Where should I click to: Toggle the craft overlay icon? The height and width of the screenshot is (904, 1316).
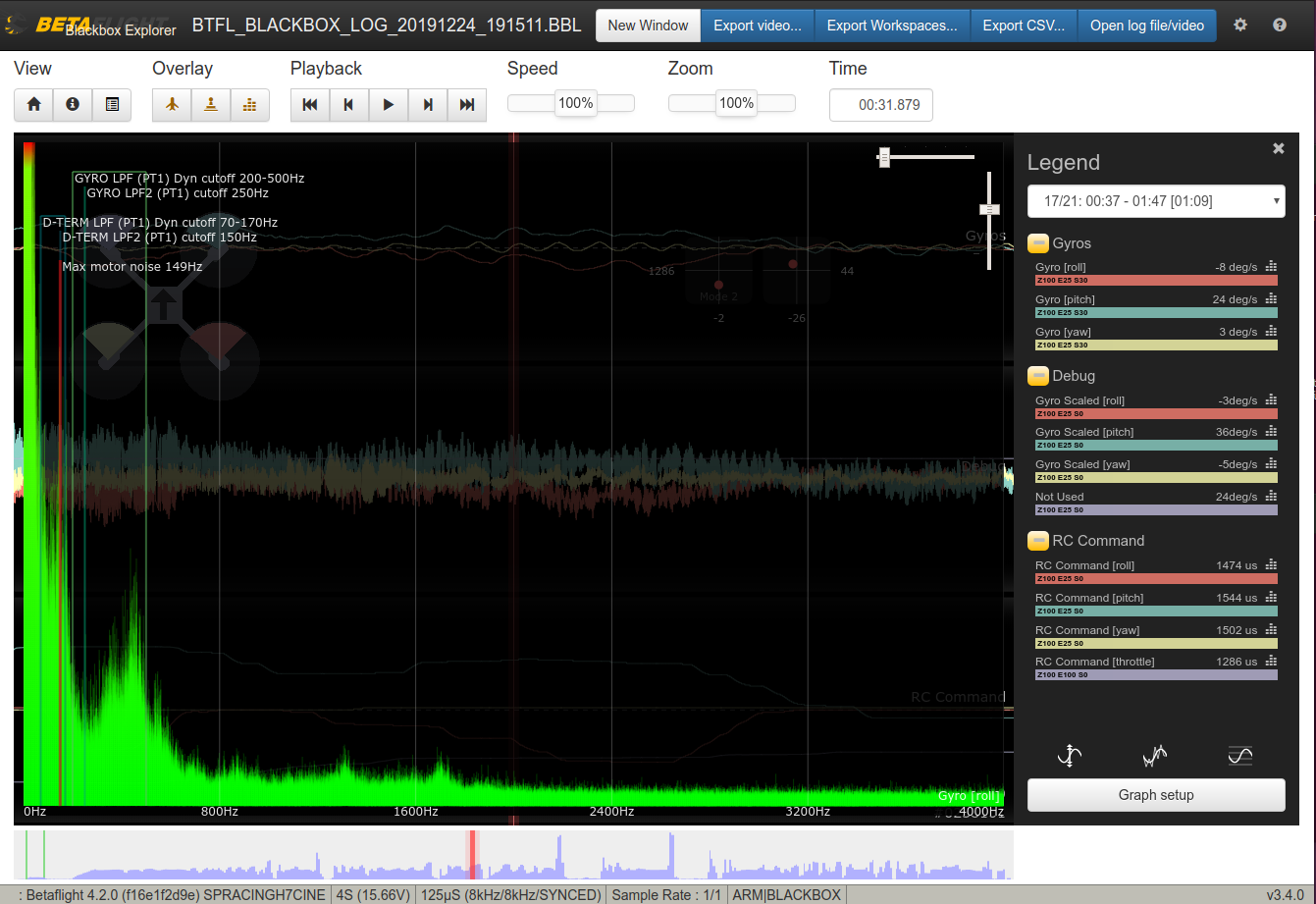[172, 104]
